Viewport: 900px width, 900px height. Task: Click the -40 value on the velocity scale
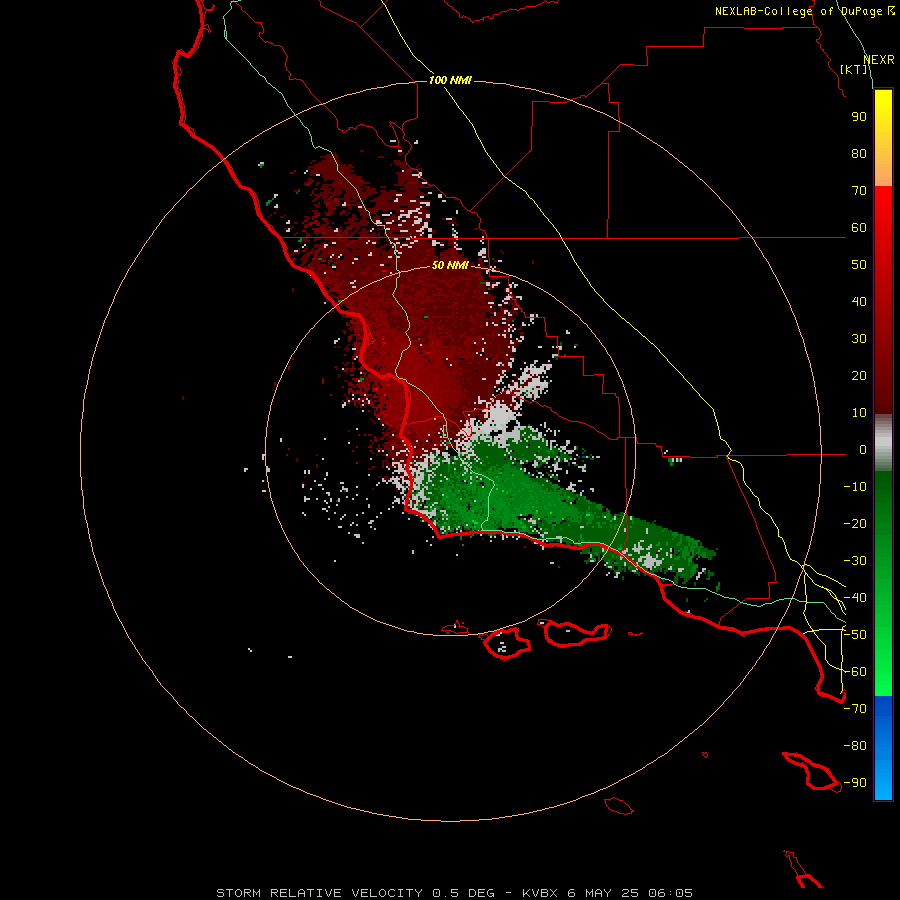855,598
